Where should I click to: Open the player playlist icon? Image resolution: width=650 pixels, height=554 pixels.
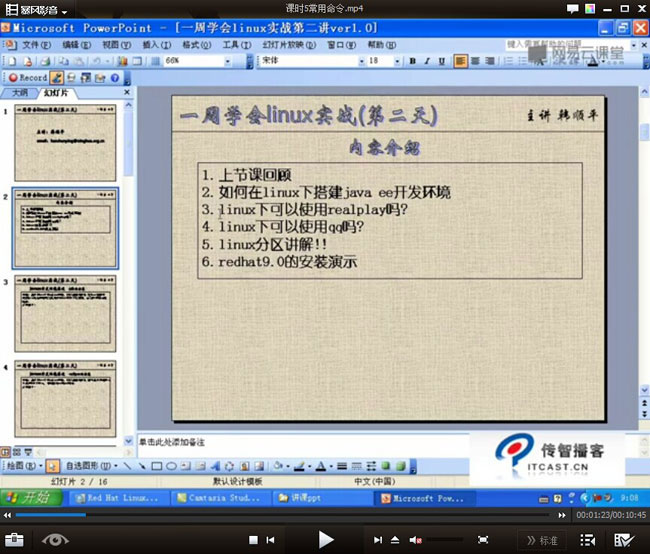pos(588,540)
